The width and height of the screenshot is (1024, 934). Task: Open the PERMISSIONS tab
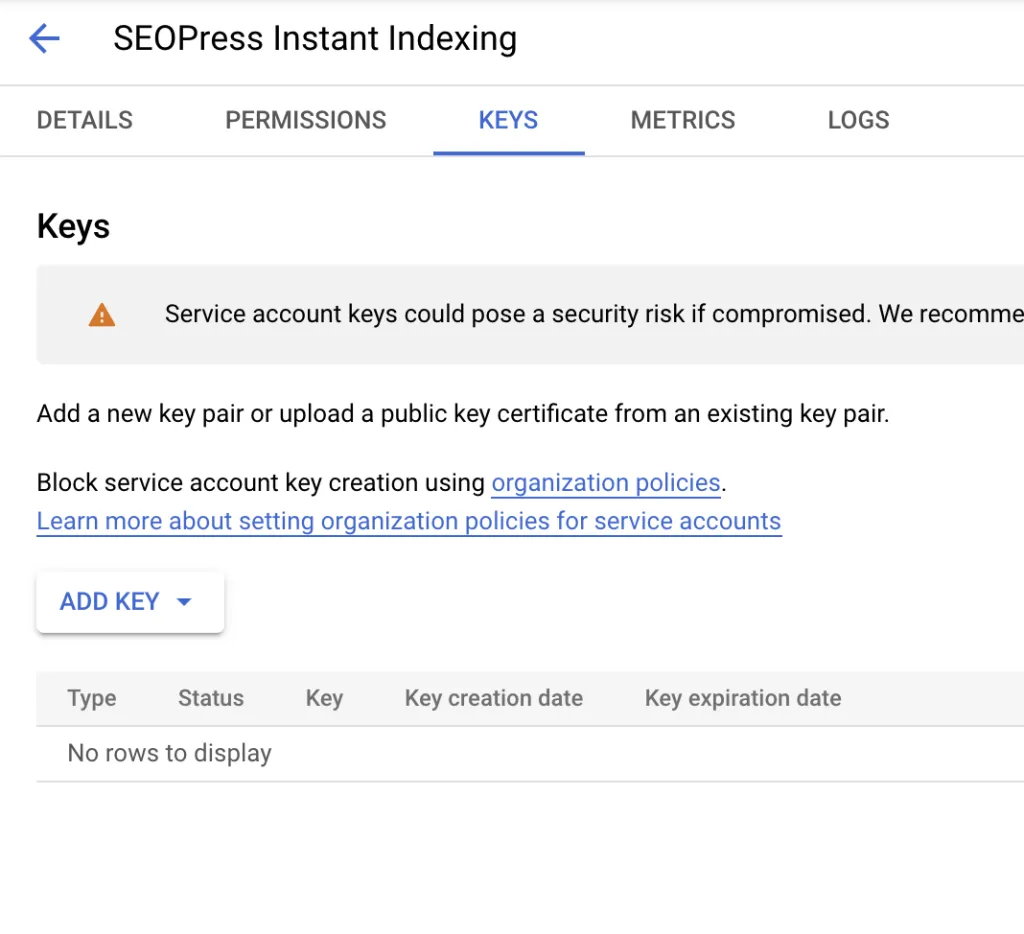(x=306, y=120)
